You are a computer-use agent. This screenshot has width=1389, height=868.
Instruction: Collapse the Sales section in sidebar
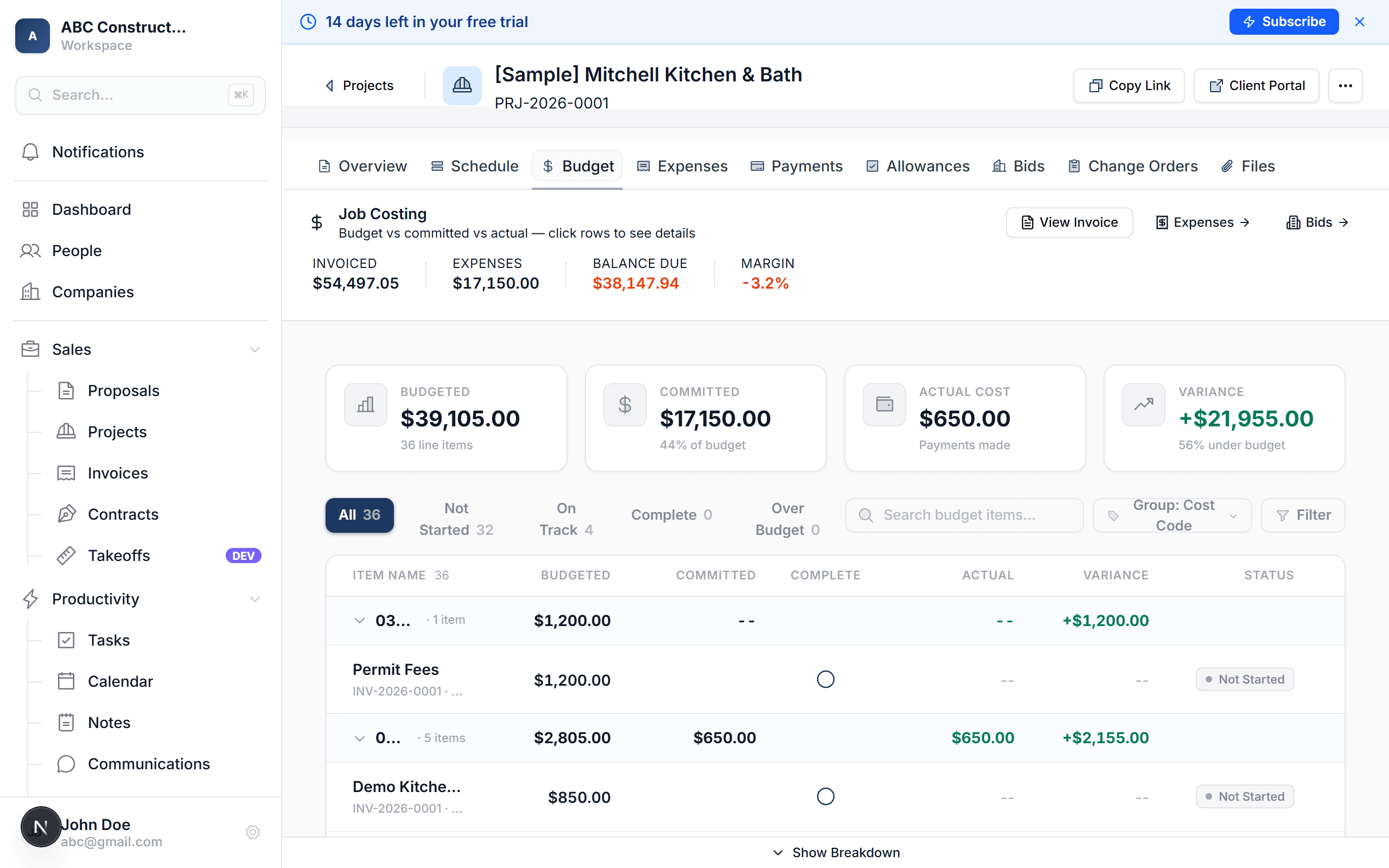pos(256,349)
